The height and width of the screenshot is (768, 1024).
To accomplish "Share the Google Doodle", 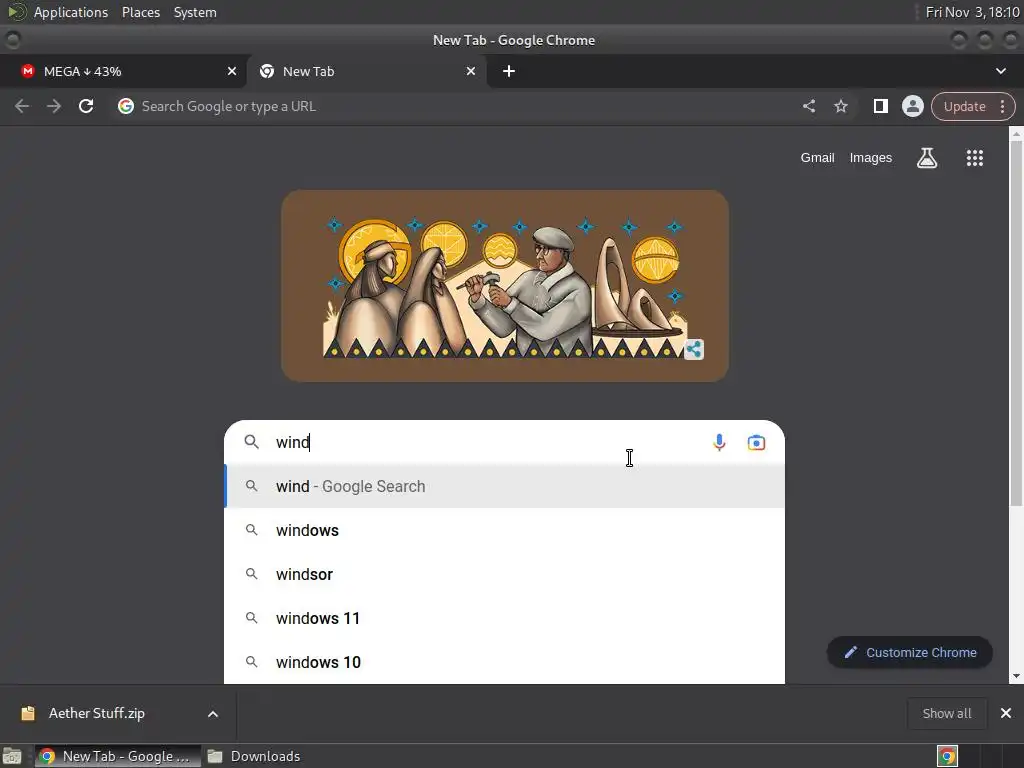I will [x=694, y=349].
